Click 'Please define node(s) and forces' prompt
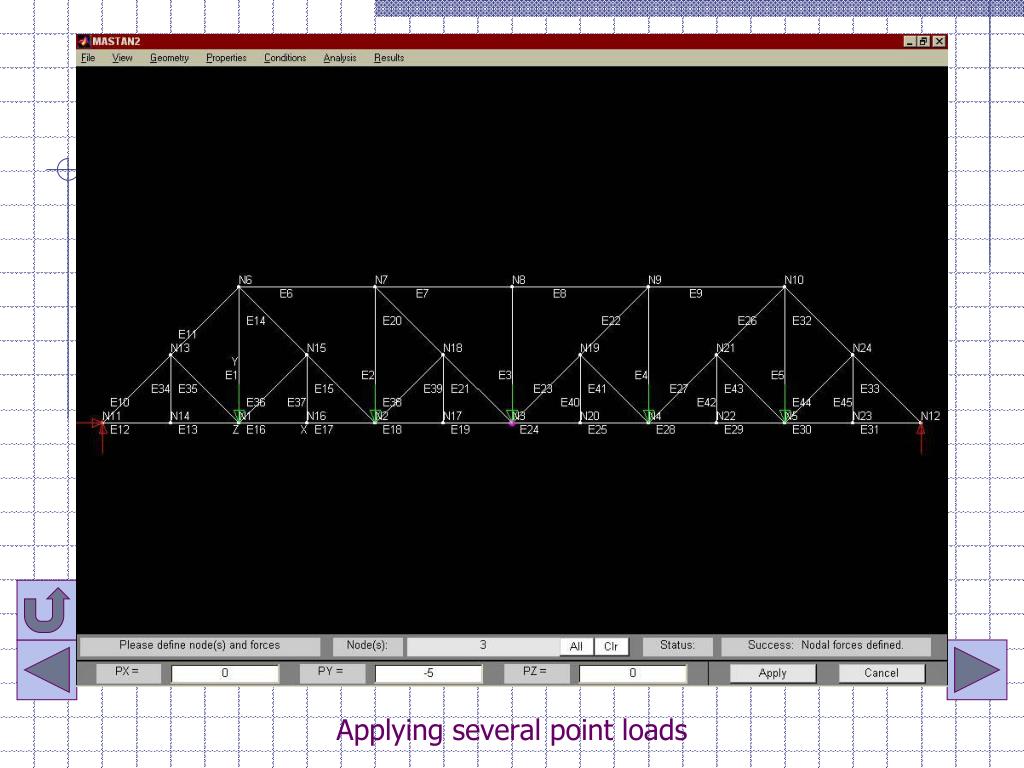This screenshot has width=1024, height=768. point(199,645)
